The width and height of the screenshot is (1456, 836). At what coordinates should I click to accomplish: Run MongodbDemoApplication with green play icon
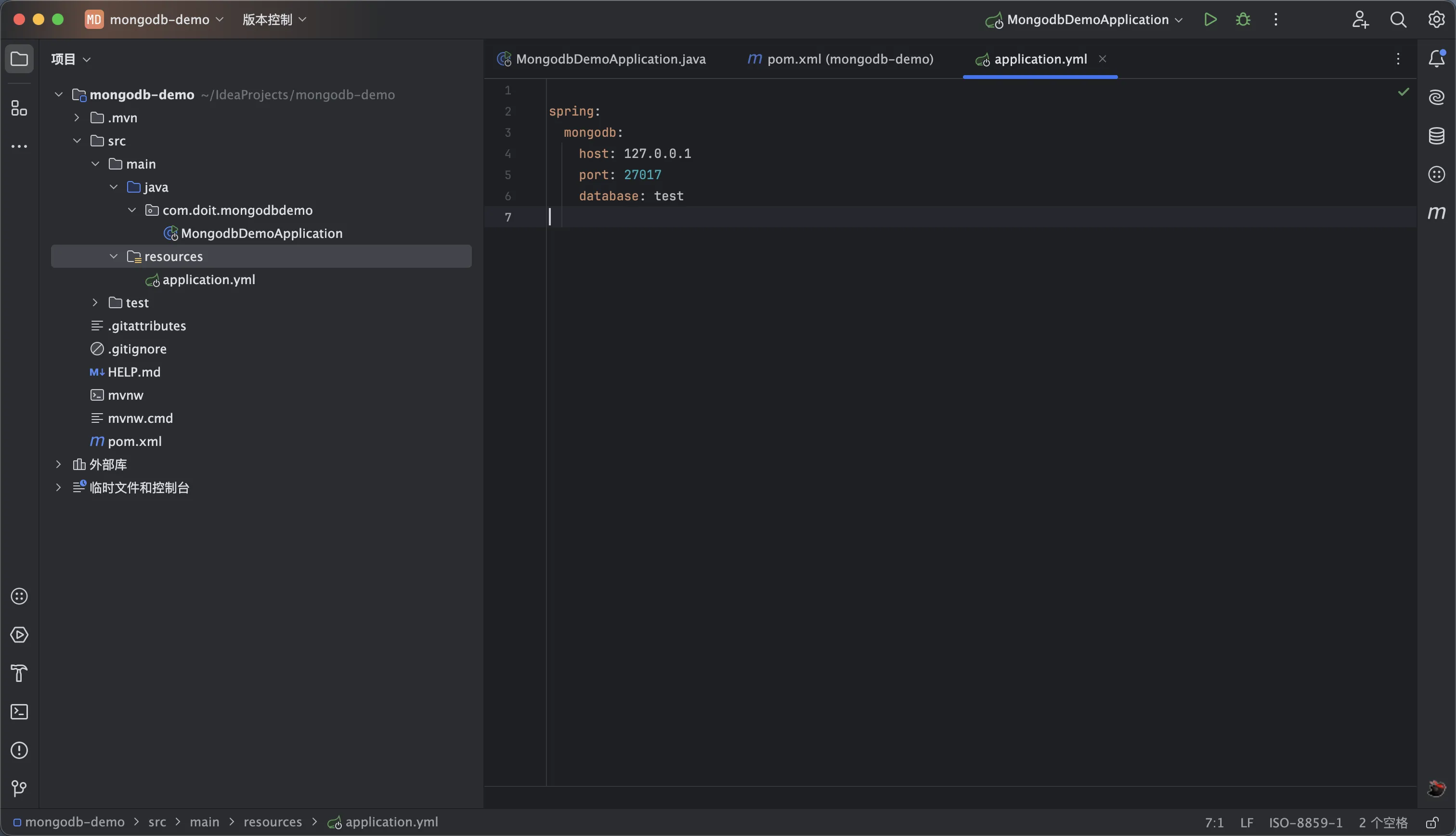click(1210, 20)
